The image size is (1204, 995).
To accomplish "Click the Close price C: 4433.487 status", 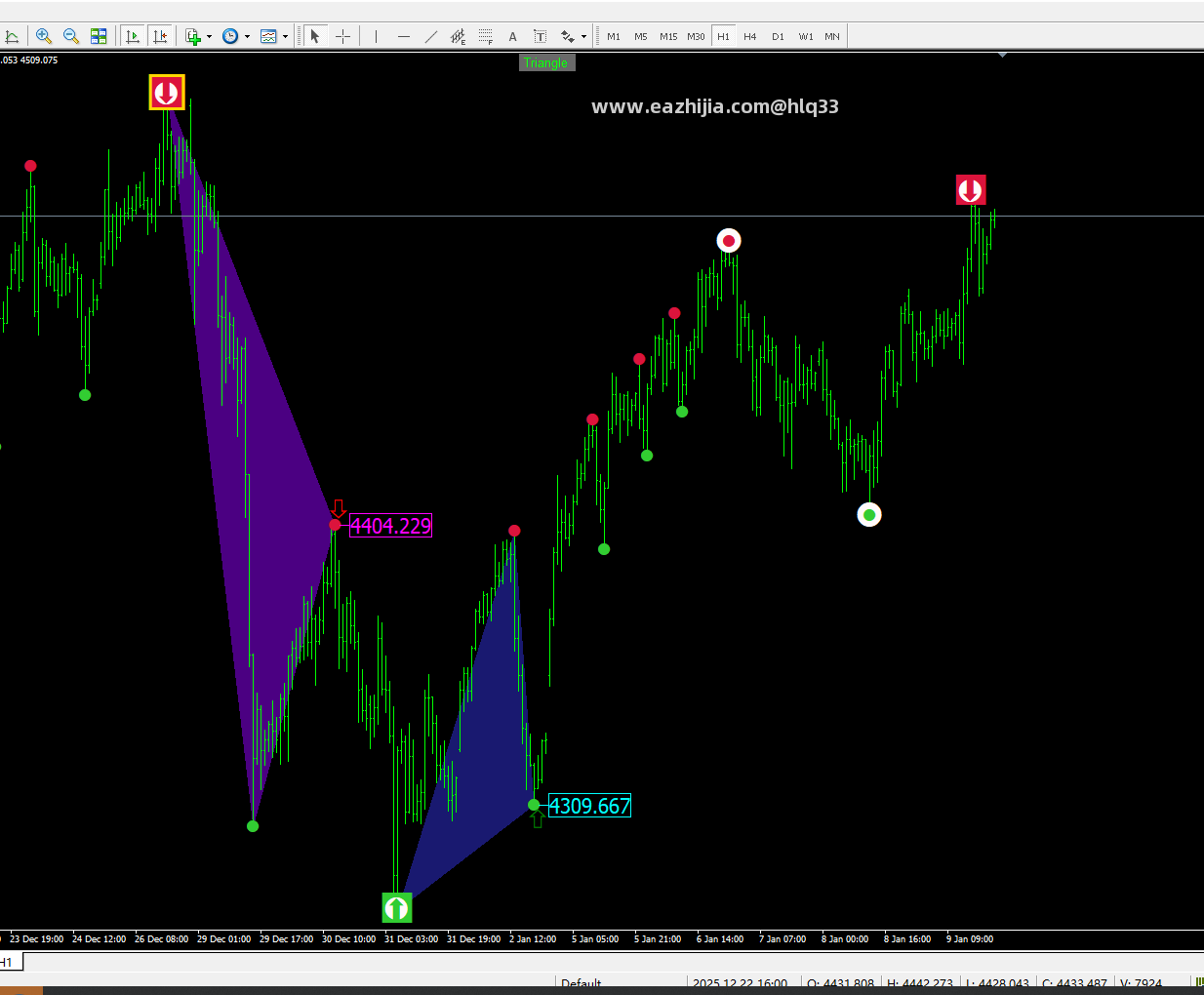I will pyautogui.click(x=1074, y=983).
